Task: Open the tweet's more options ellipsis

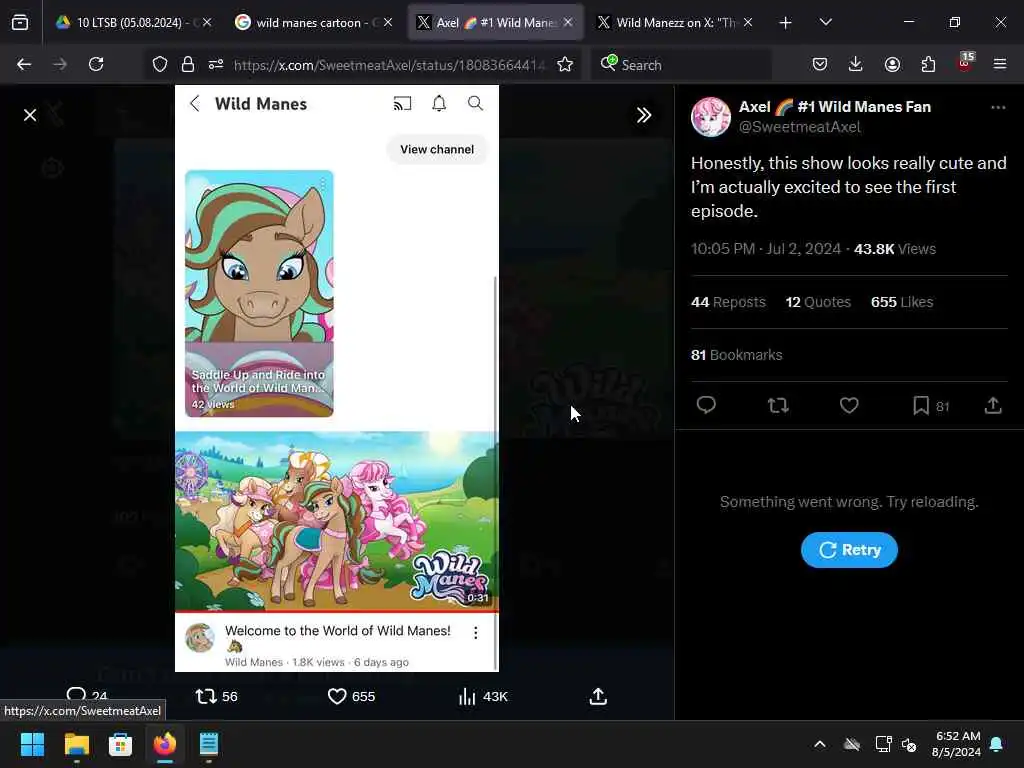Action: point(998,108)
